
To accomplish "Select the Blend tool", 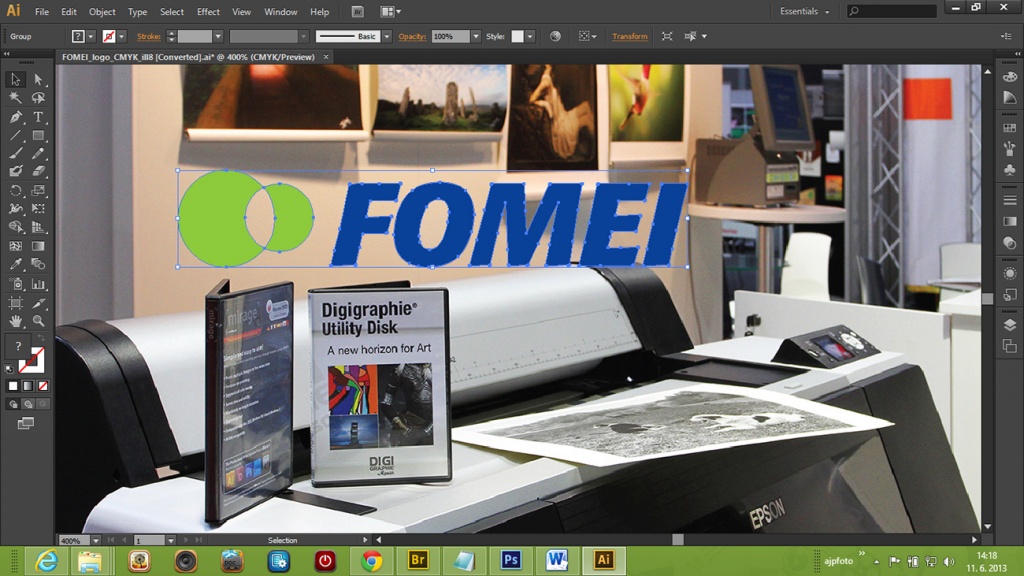I will point(38,264).
